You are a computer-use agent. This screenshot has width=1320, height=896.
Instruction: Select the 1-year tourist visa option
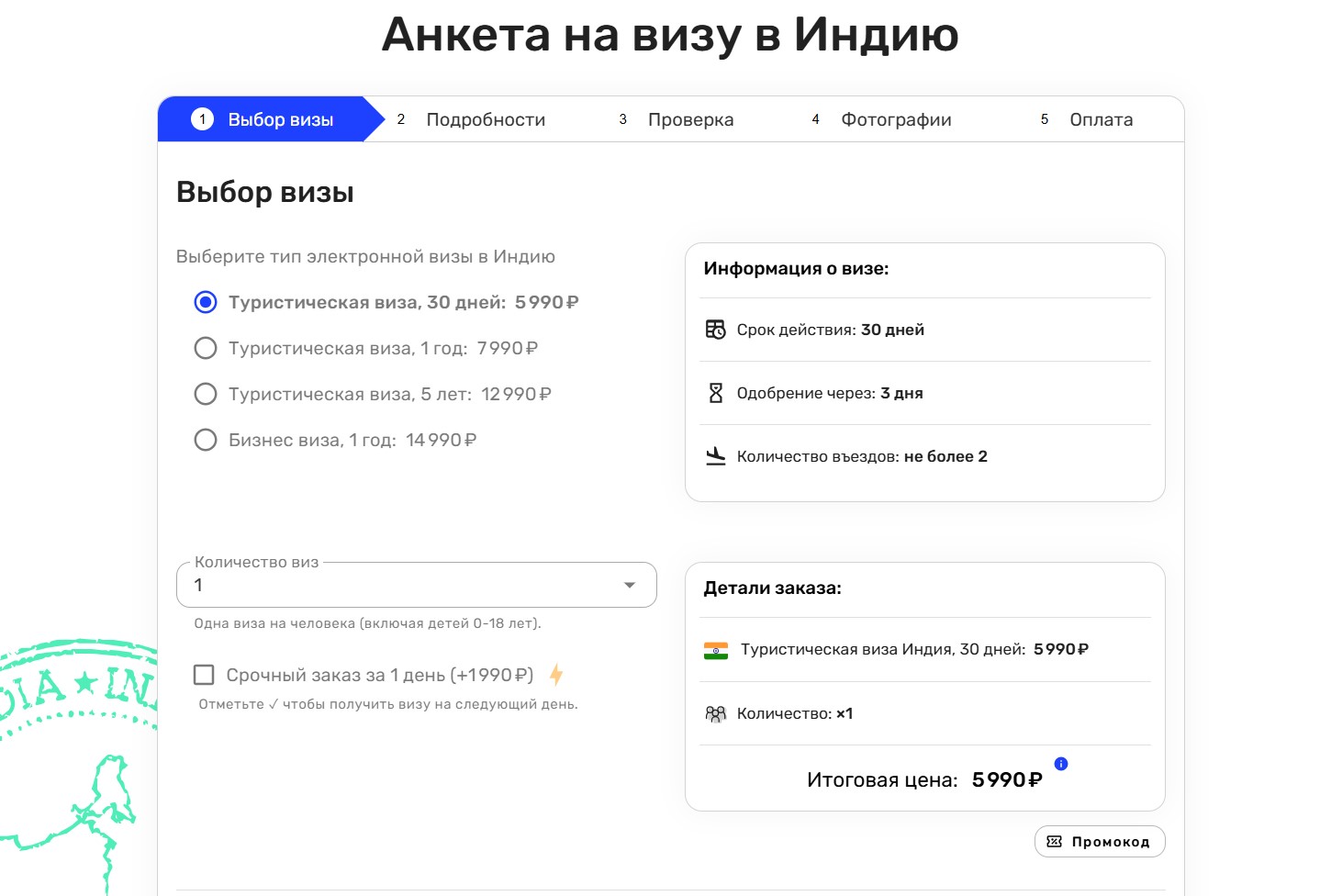tap(206, 348)
